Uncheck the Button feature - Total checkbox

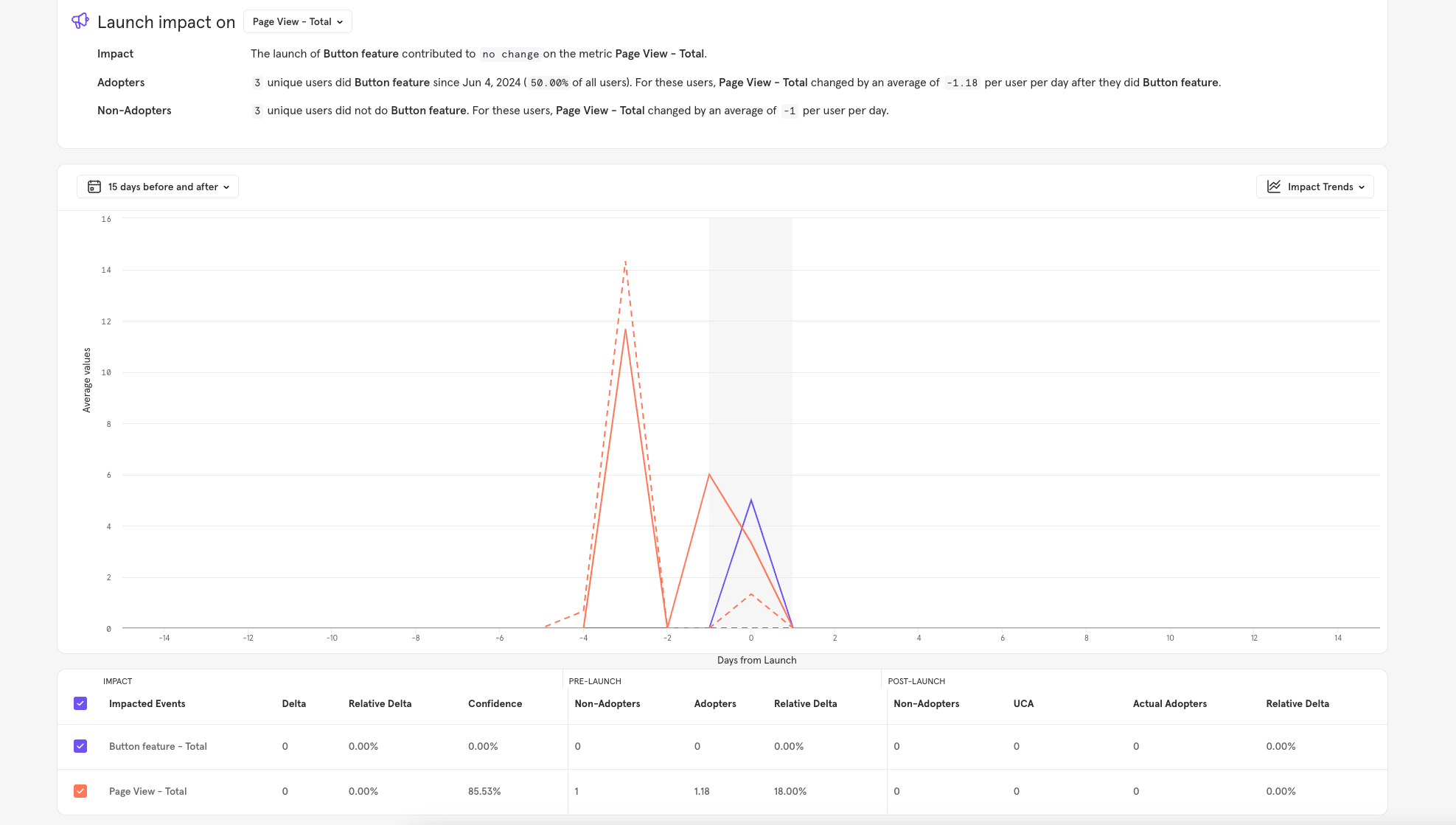(80, 746)
